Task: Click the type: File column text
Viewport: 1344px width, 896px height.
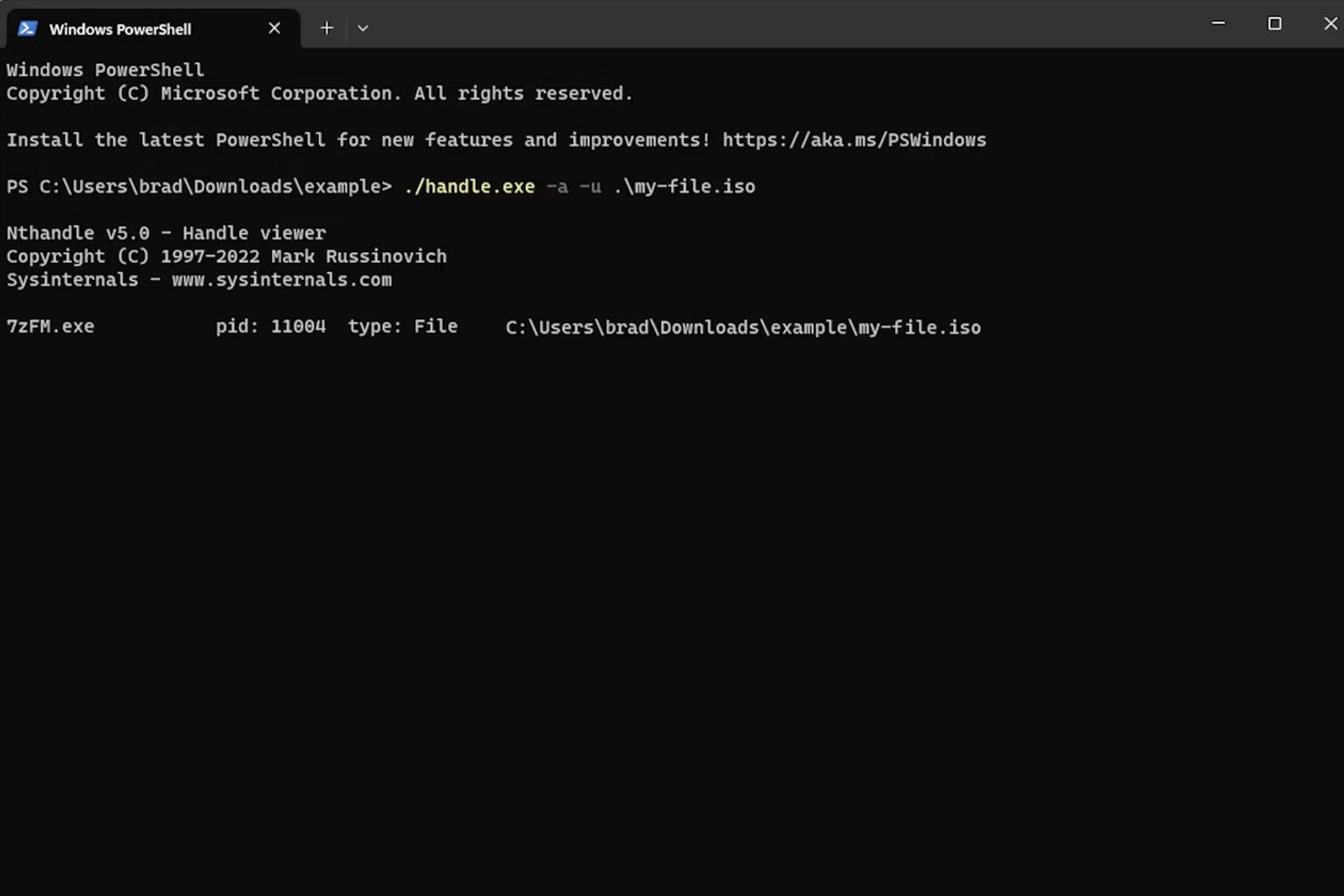Action: coord(402,326)
